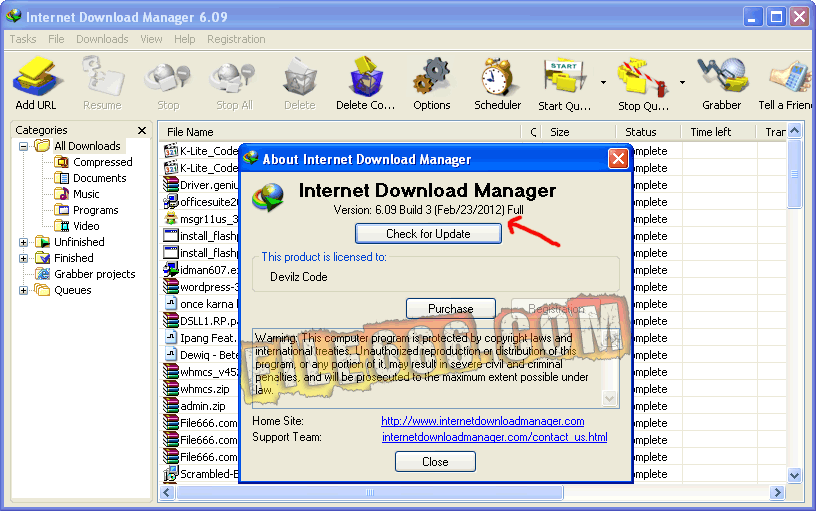Image resolution: width=816 pixels, height=511 pixels.
Task: Sort by the Time left column header
Action: tap(718, 132)
